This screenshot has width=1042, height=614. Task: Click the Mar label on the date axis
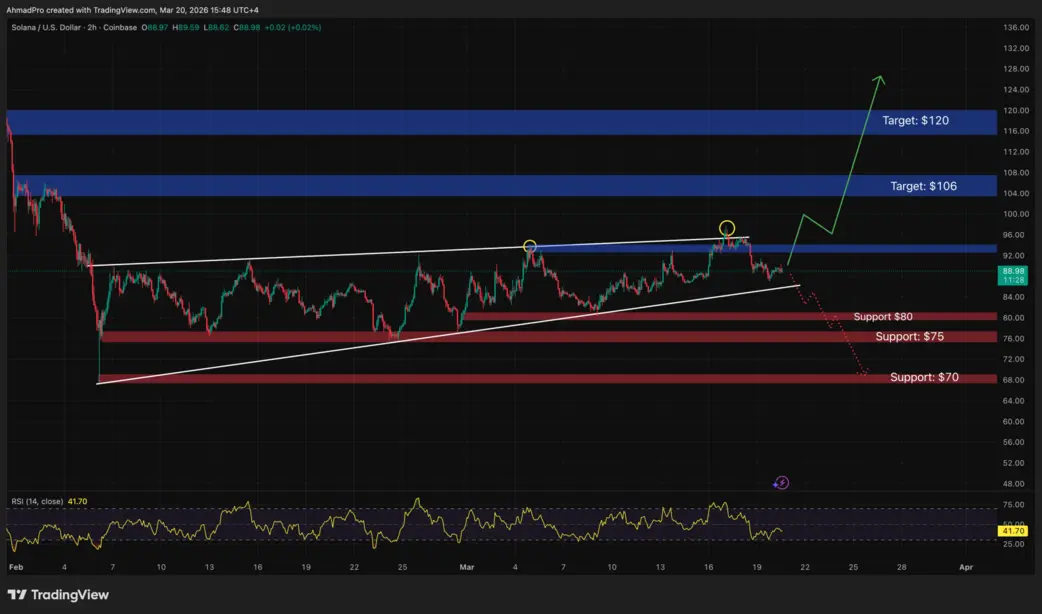pyautogui.click(x=467, y=567)
